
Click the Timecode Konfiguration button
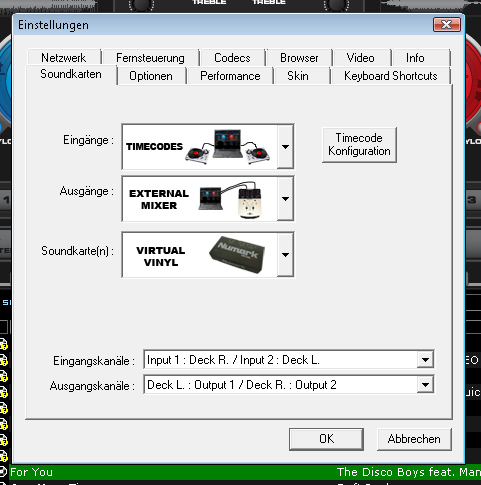tap(359, 145)
